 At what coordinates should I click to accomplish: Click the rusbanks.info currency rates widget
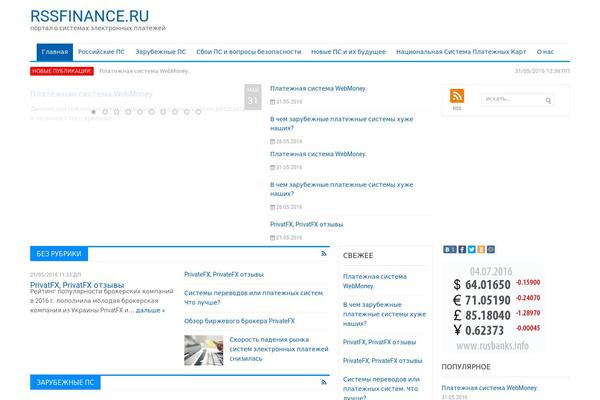[x=493, y=308]
